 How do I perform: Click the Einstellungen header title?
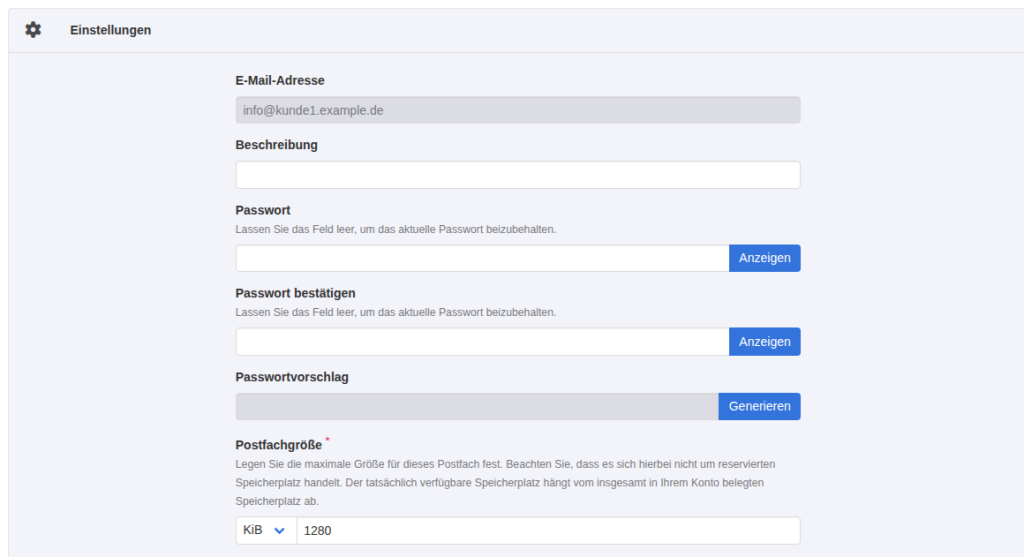tap(110, 30)
